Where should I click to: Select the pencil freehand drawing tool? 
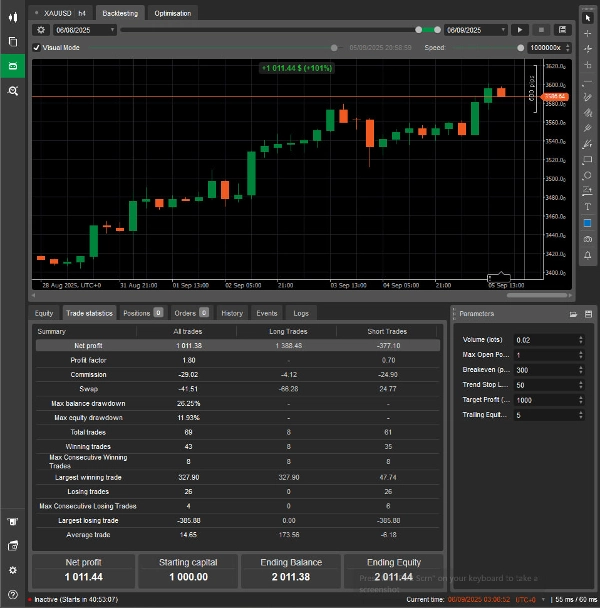pyautogui.click(x=588, y=97)
